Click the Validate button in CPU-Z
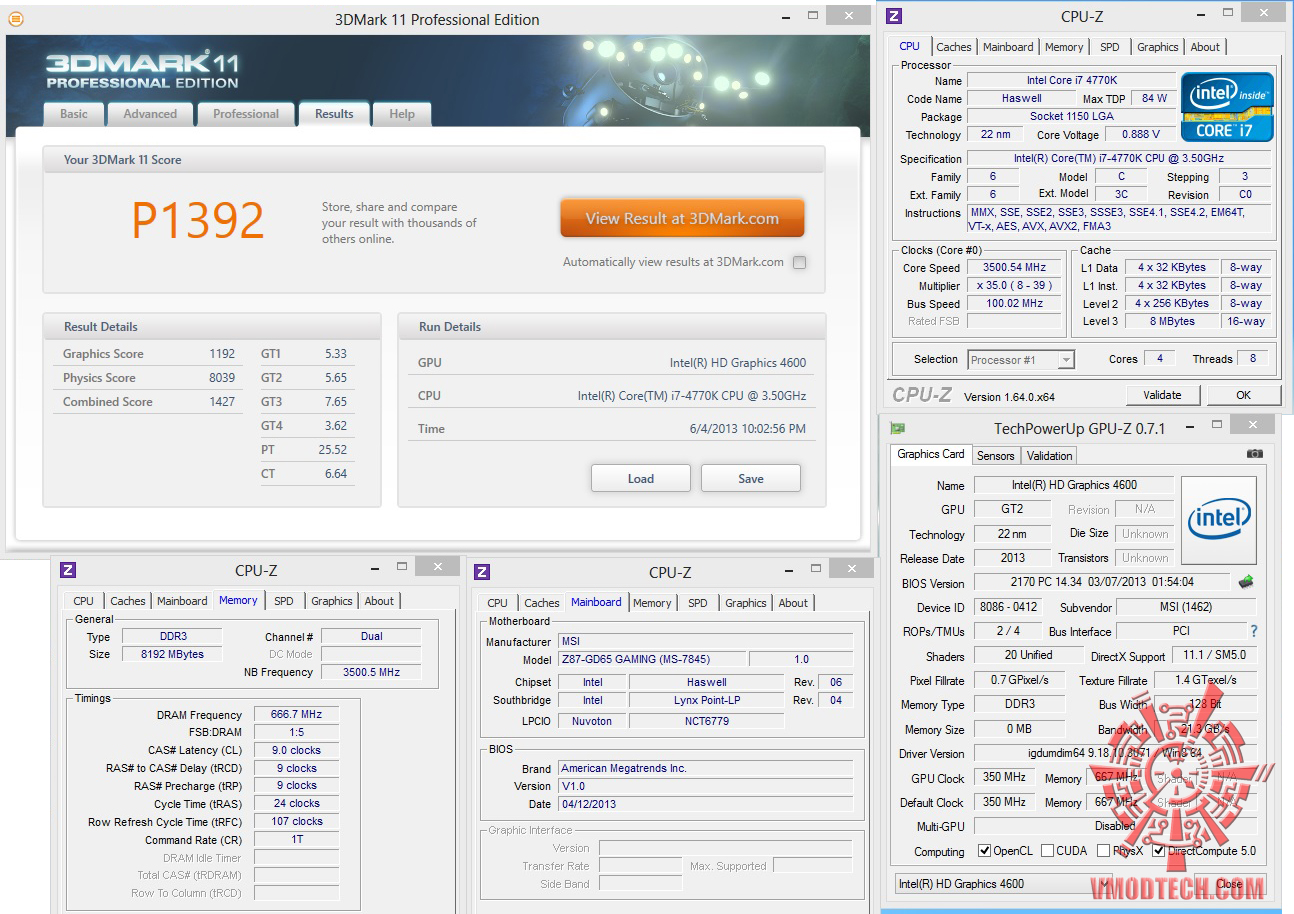The height and width of the screenshot is (914, 1294). (1162, 395)
